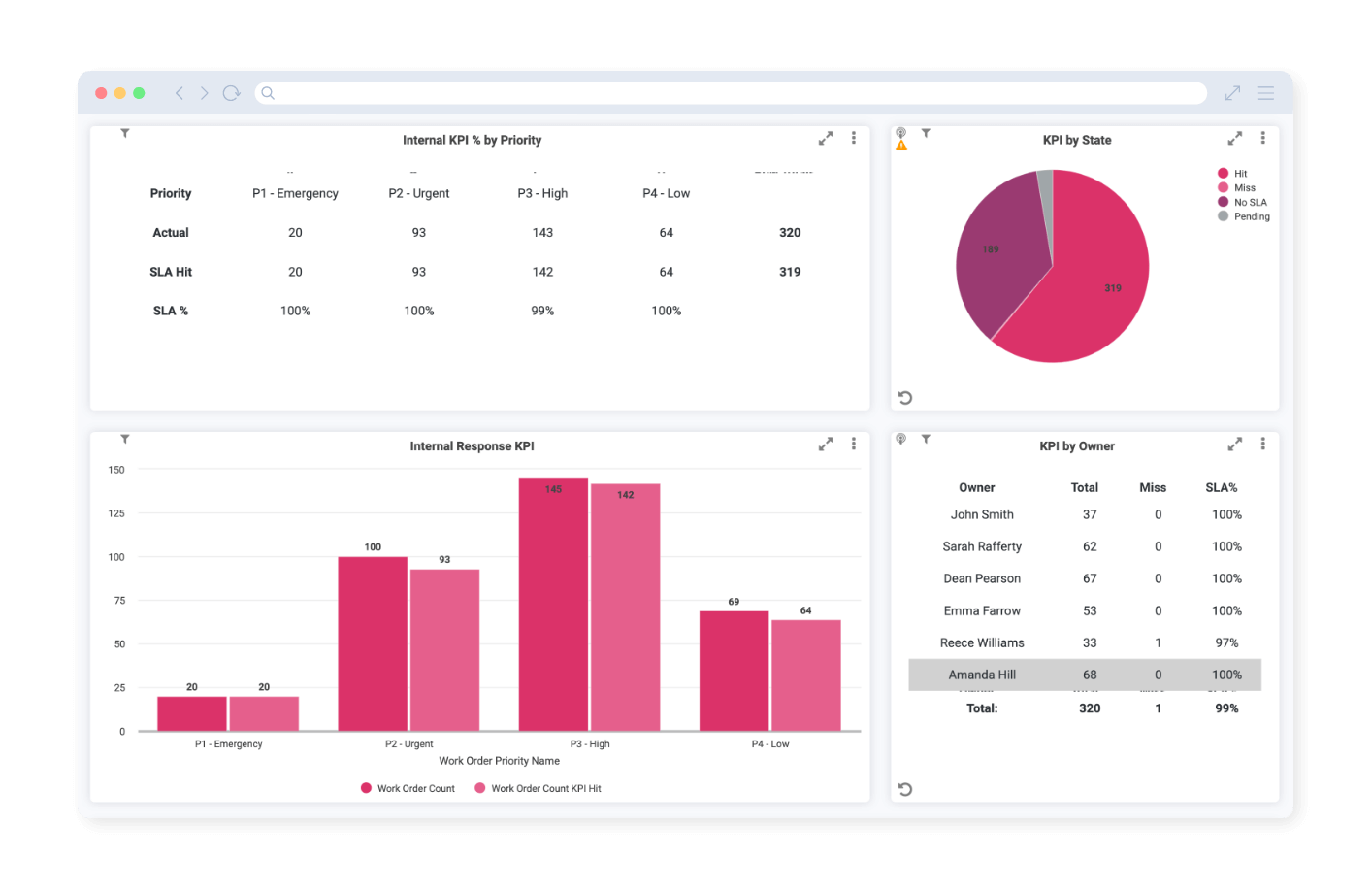Click the P4 - Low bar labeled 69

coord(735,671)
